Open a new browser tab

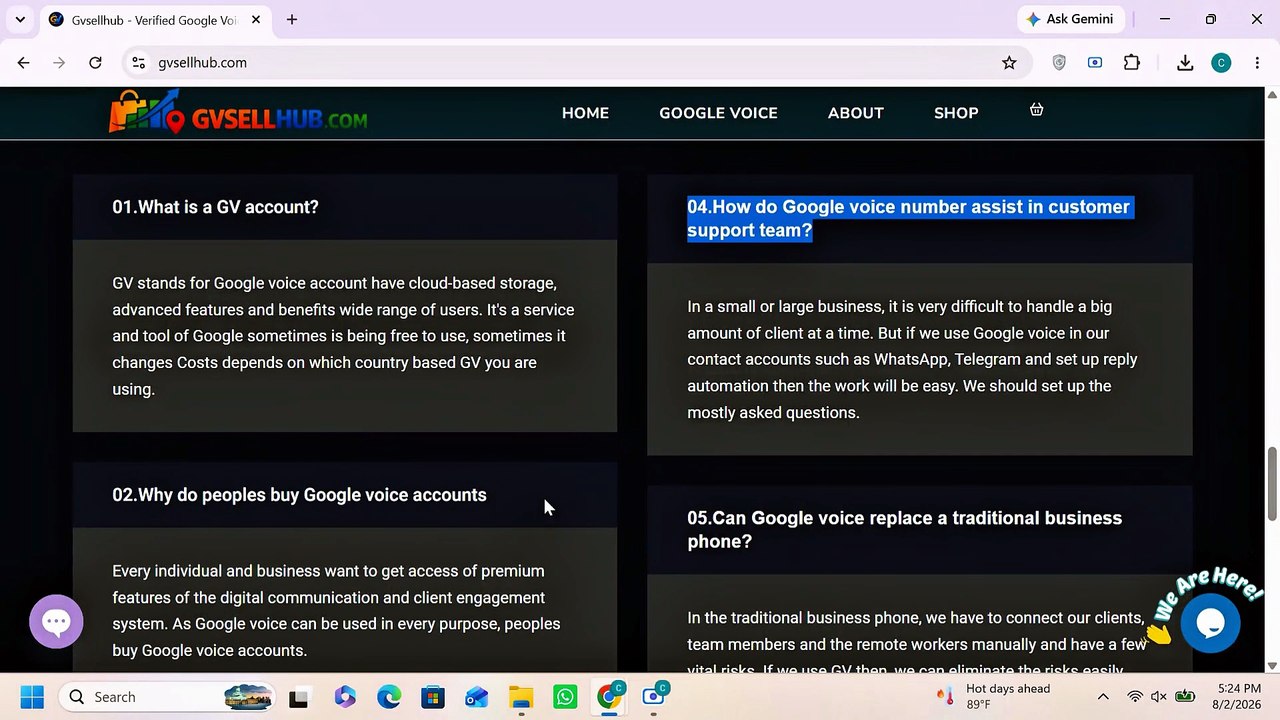[292, 19]
